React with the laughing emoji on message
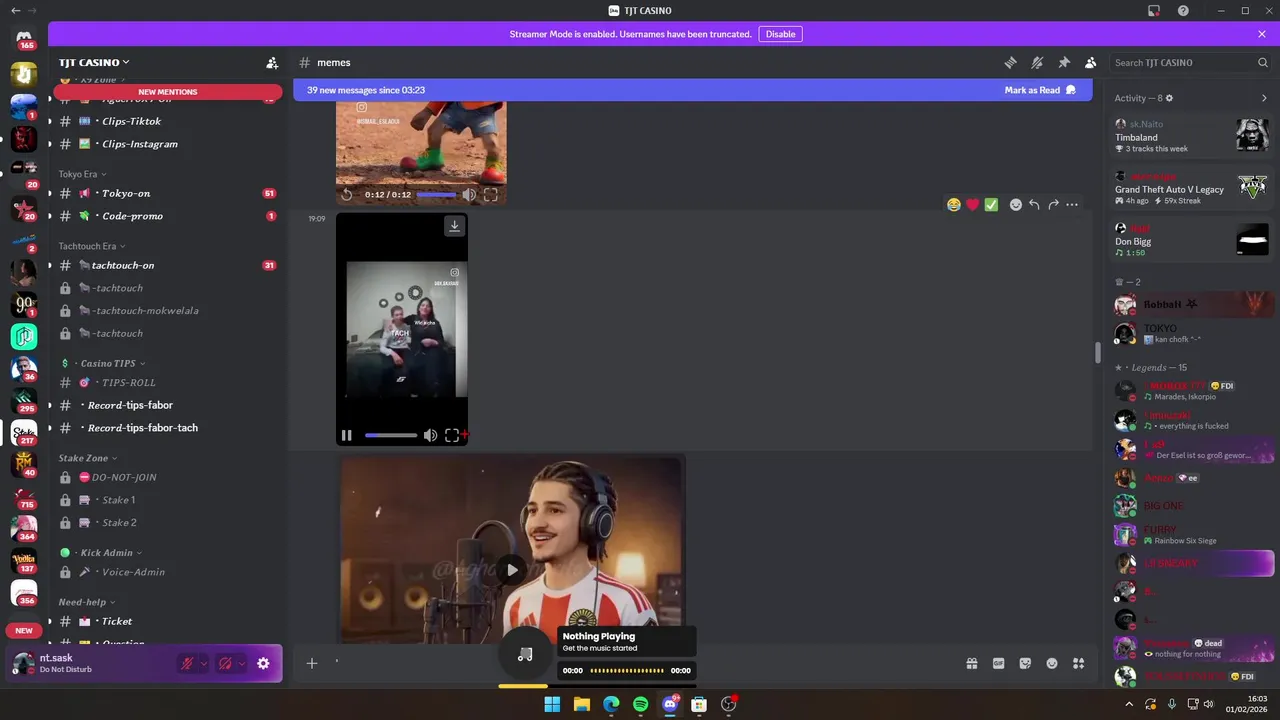This screenshot has height=720, width=1280. point(954,205)
